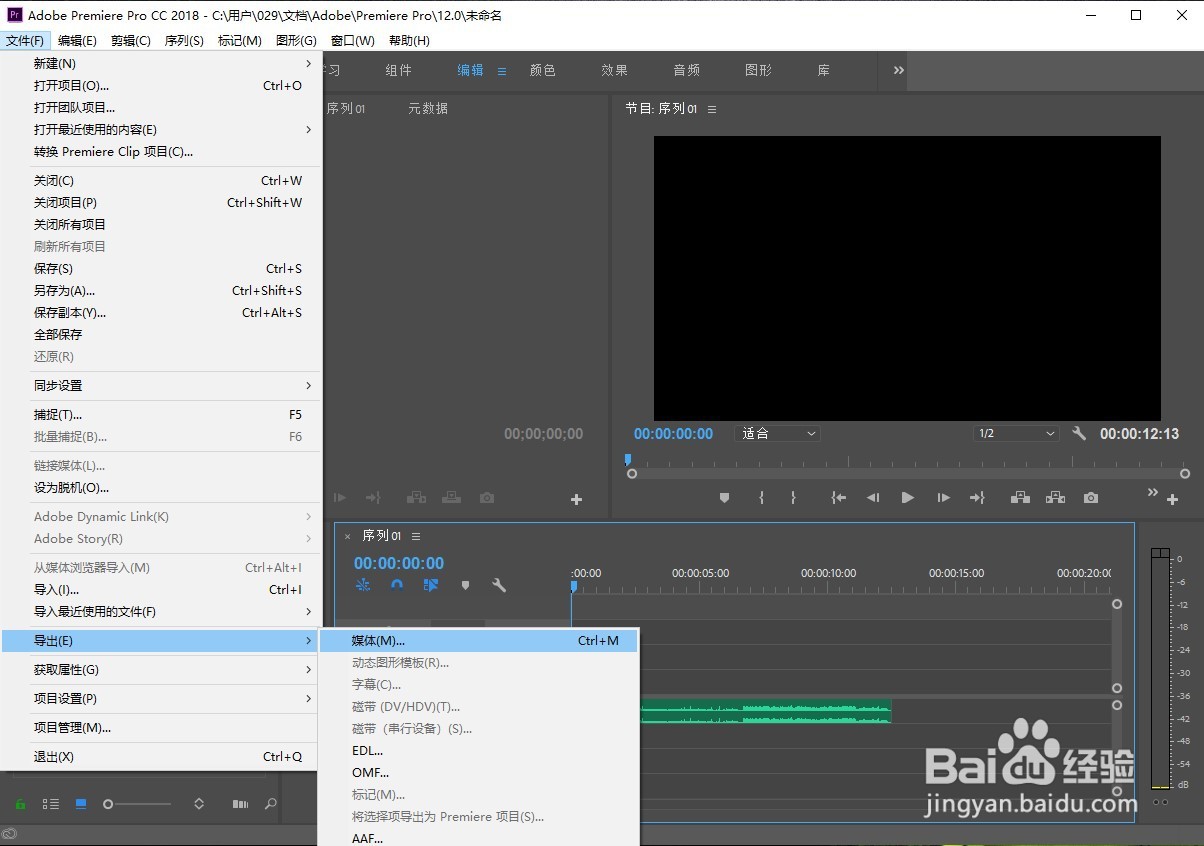Click source monitor Insert icon
The width and height of the screenshot is (1204, 846).
[x=417, y=498]
